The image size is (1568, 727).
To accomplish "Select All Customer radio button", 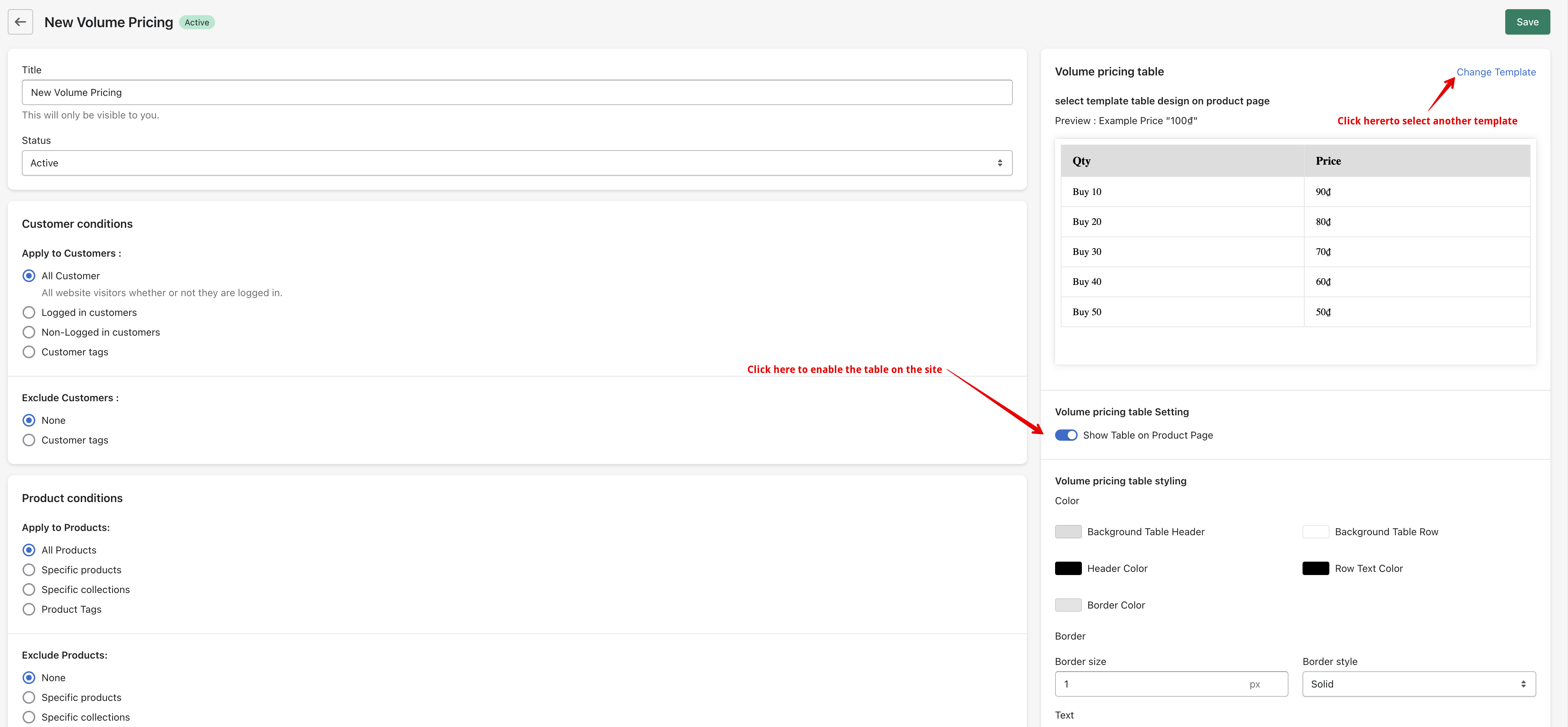I will pos(29,276).
